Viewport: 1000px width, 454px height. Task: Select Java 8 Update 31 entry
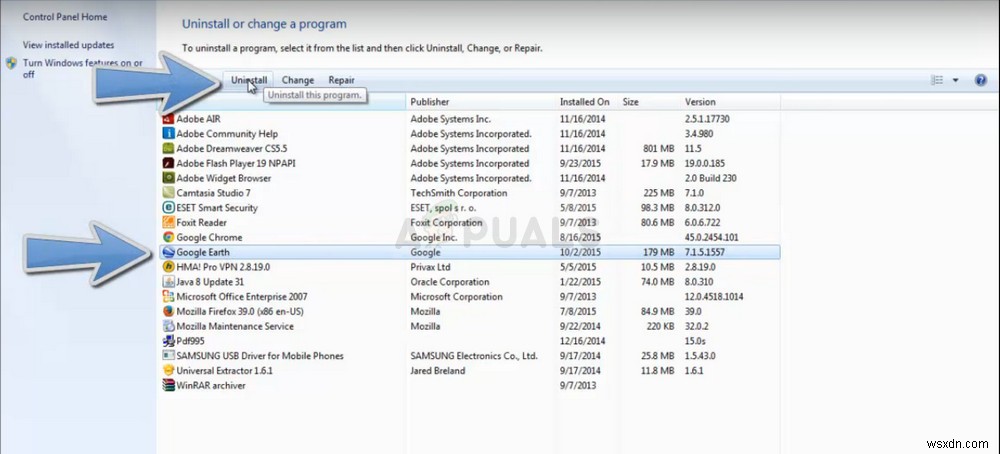[x=210, y=281]
